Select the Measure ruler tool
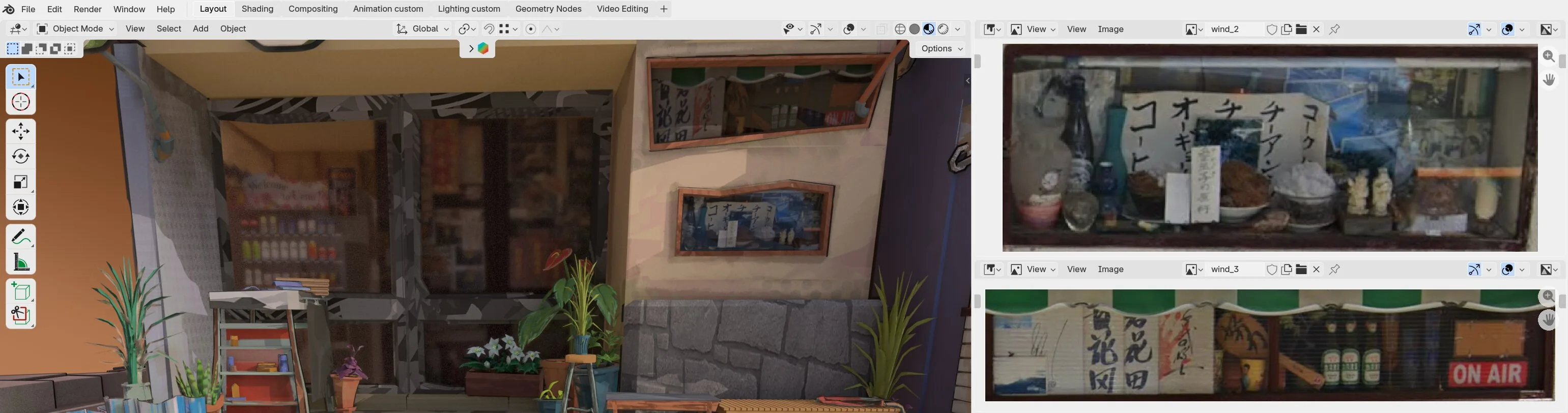Viewport: 1568px width, 413px height. tap(21, 262)
